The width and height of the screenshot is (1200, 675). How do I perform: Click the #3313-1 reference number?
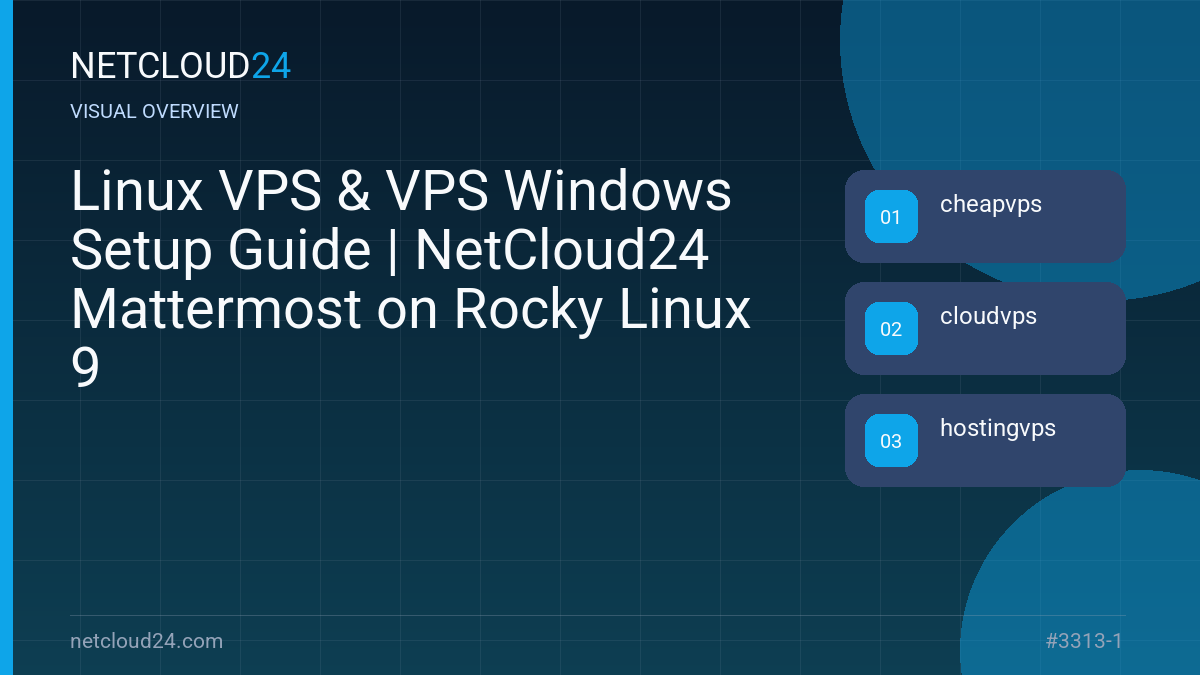tap(1084, 641)
